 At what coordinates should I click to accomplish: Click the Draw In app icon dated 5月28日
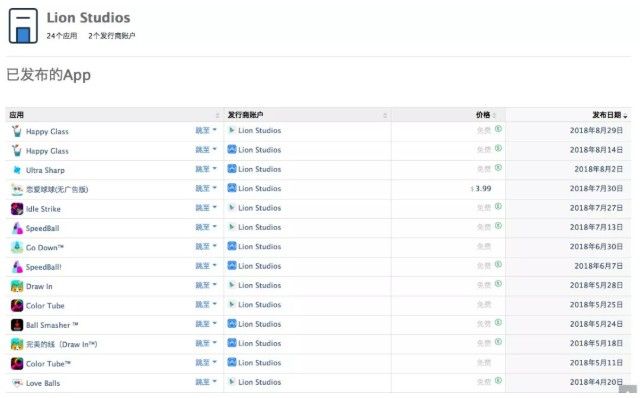pyautogui.click(x=17, y=286)
